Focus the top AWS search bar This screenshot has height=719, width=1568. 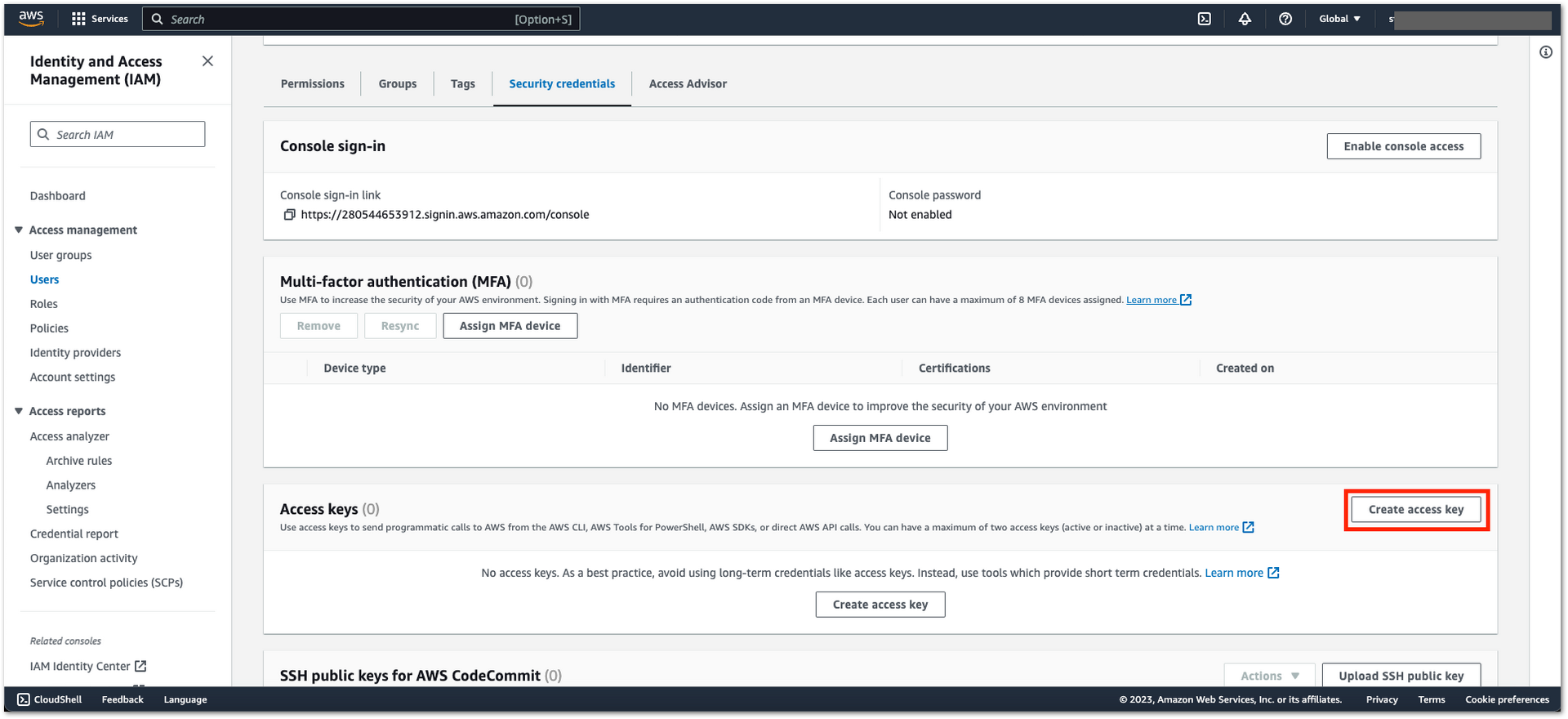(x=361, y=19)
